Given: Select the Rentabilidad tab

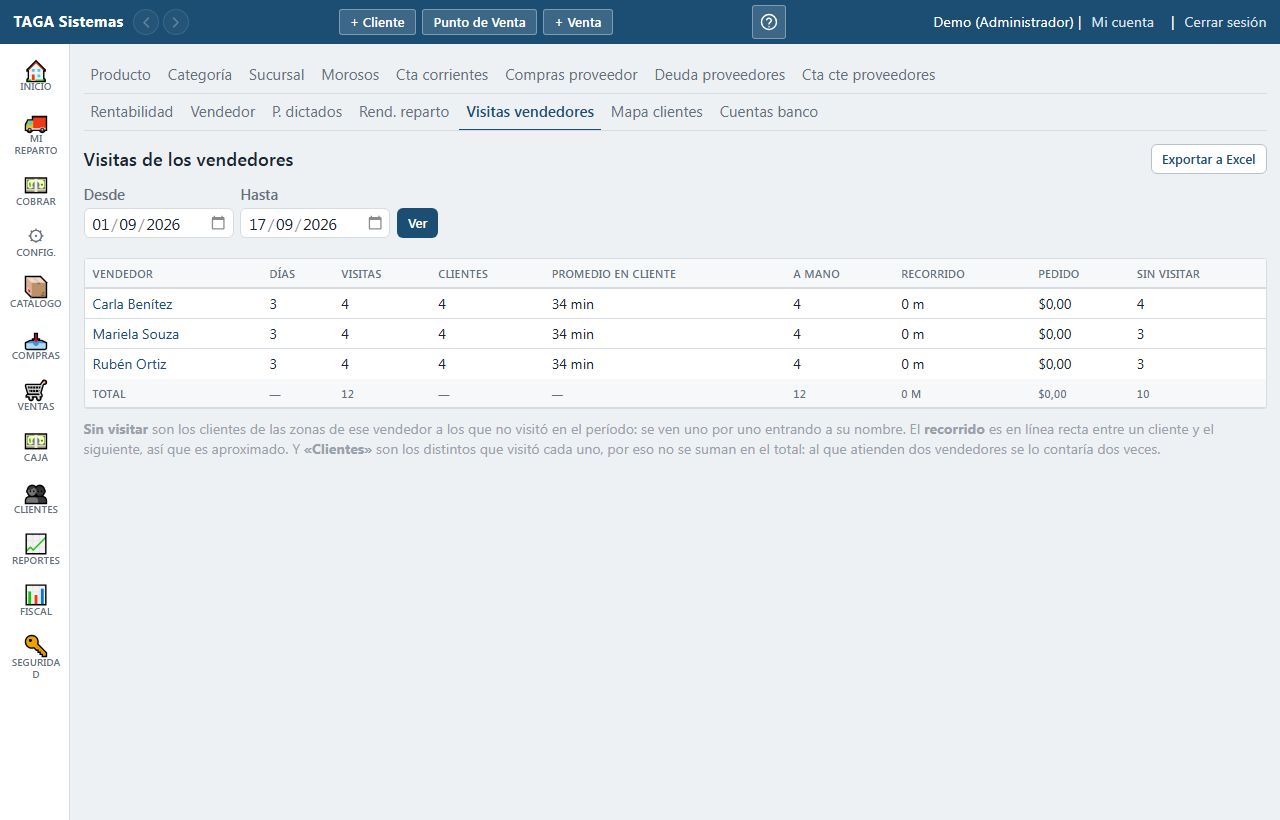Looking at the screenshot, I should click(x=132, y=112).
